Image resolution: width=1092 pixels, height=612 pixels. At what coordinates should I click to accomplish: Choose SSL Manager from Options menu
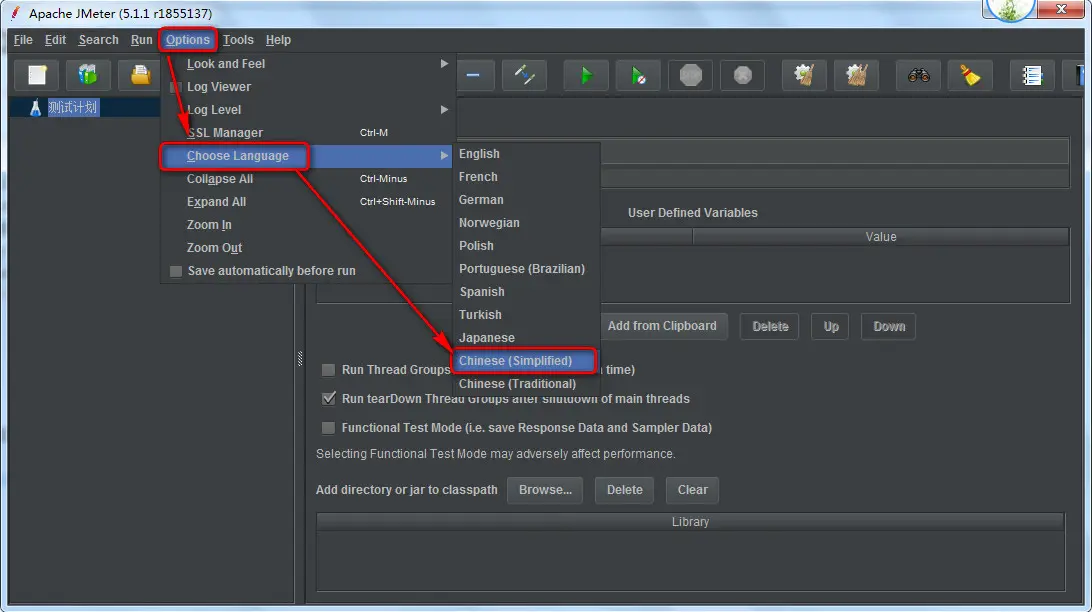(308, 132)
